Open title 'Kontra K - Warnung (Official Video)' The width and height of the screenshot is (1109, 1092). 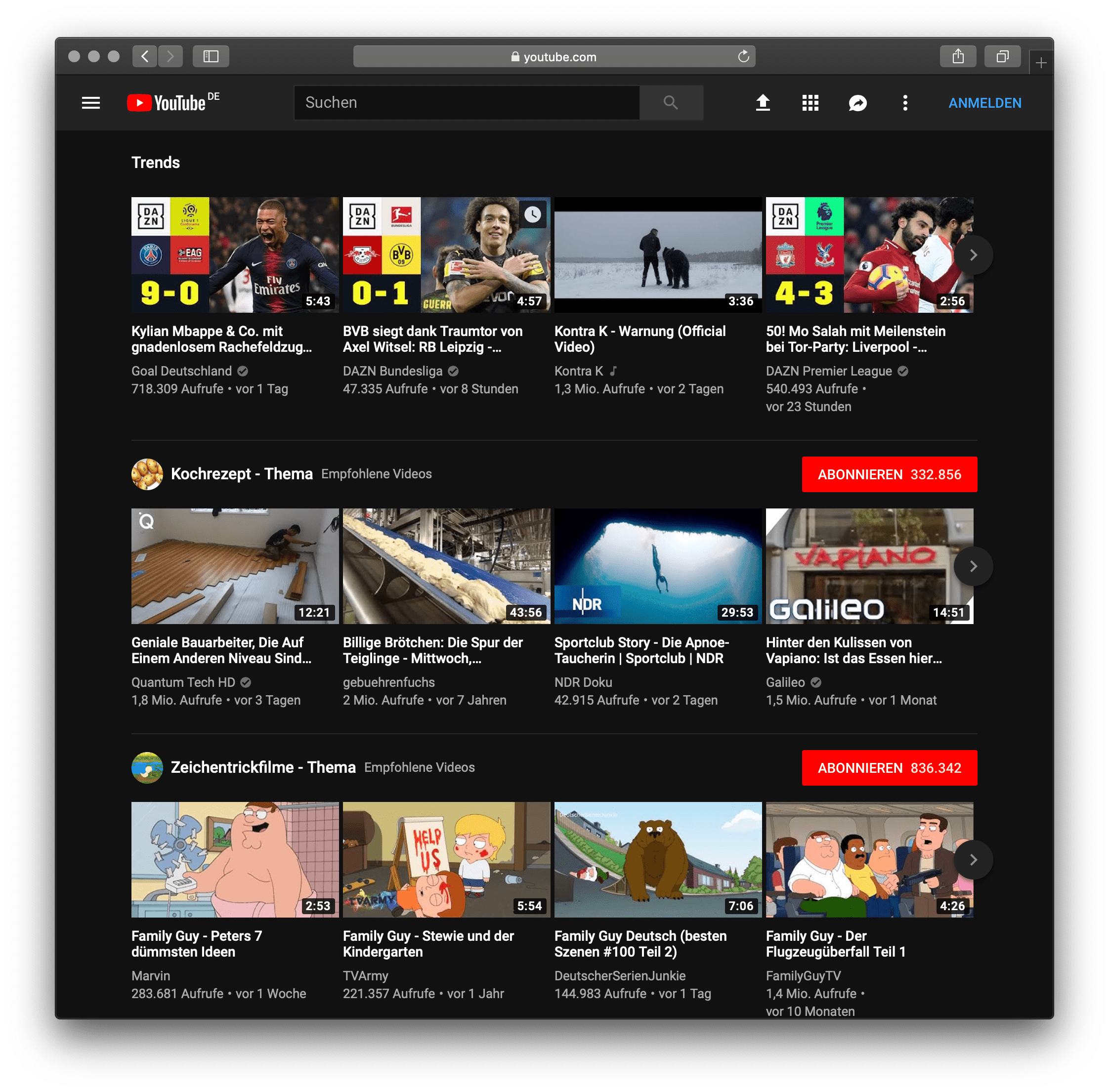point(640,339)
